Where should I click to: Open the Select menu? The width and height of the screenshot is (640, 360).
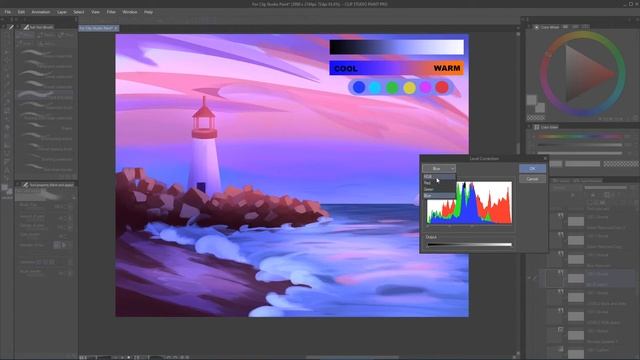coord(79,12)
